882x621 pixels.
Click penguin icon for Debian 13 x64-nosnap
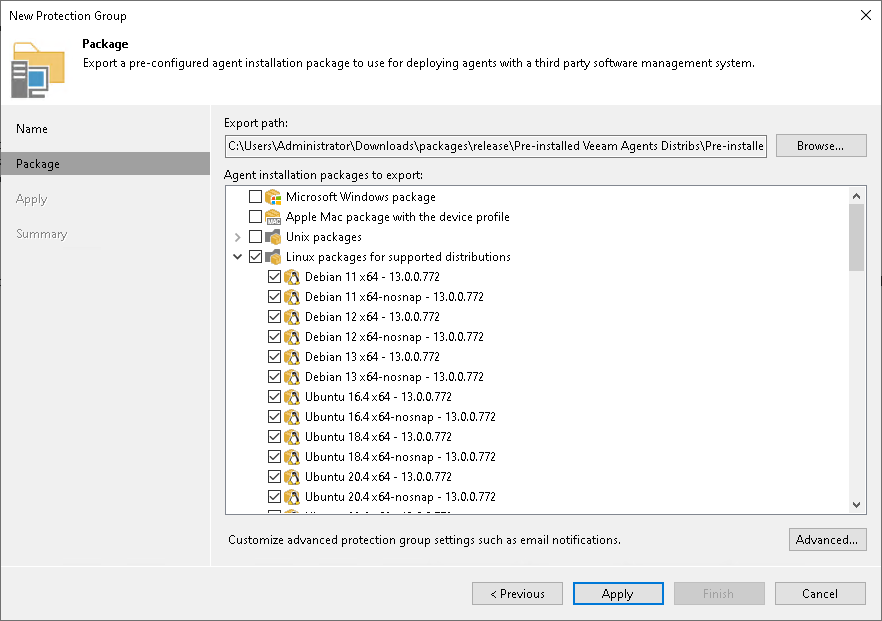pyautogui.click(x=292, y=377)
